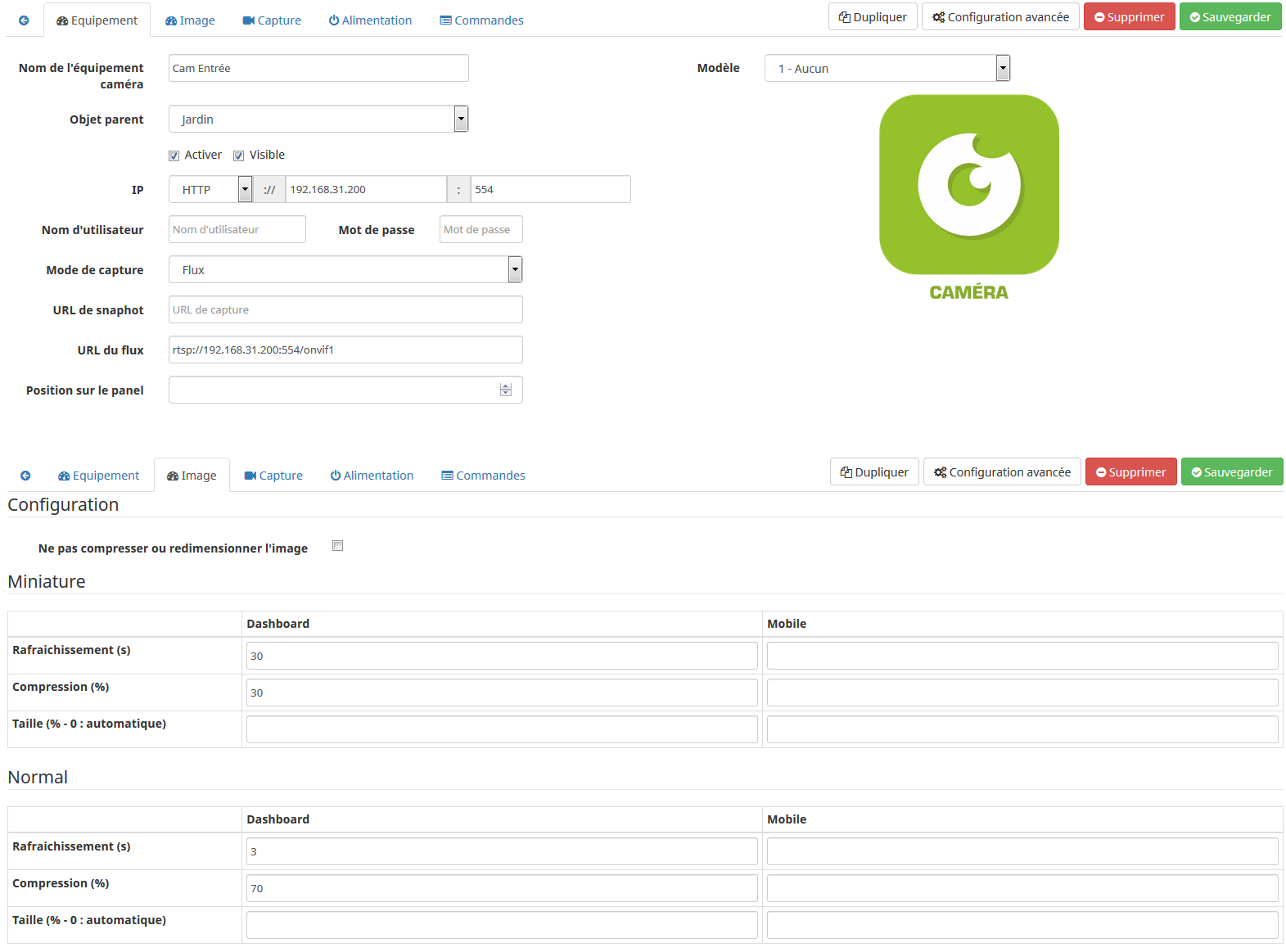
Task: Click the Mot de passe field
Action: pos(481,229)
